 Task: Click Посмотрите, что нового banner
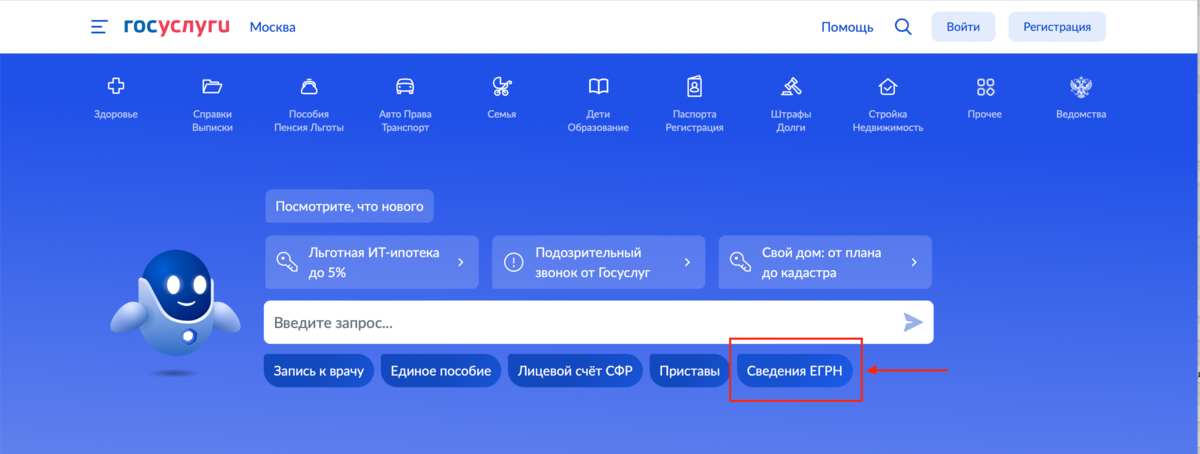pos(349,207)
